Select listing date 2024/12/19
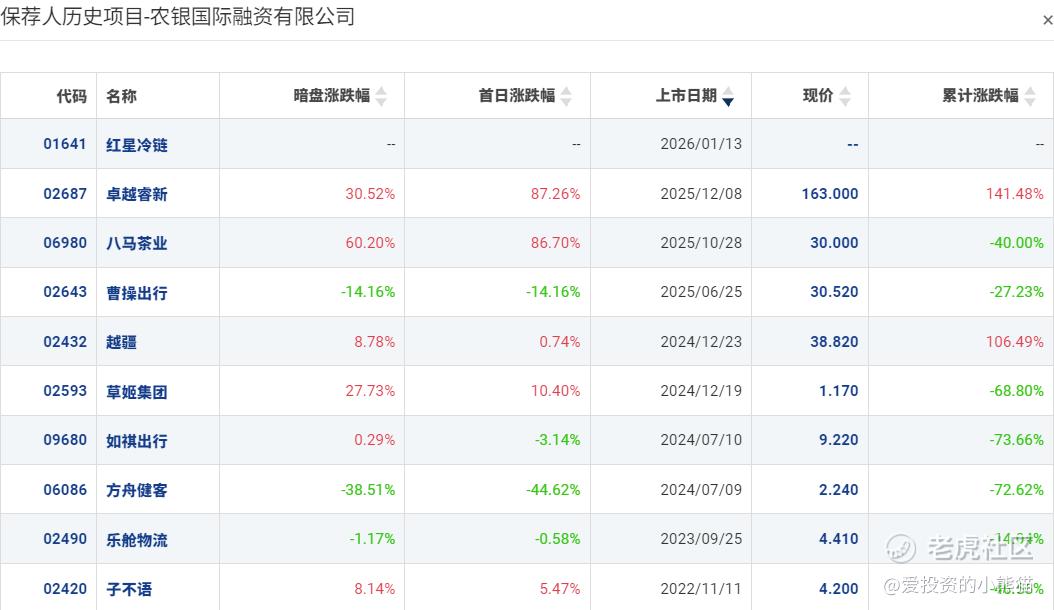Image resolution: width=1054 pixels, height=610 pixels. coord(701,391)
